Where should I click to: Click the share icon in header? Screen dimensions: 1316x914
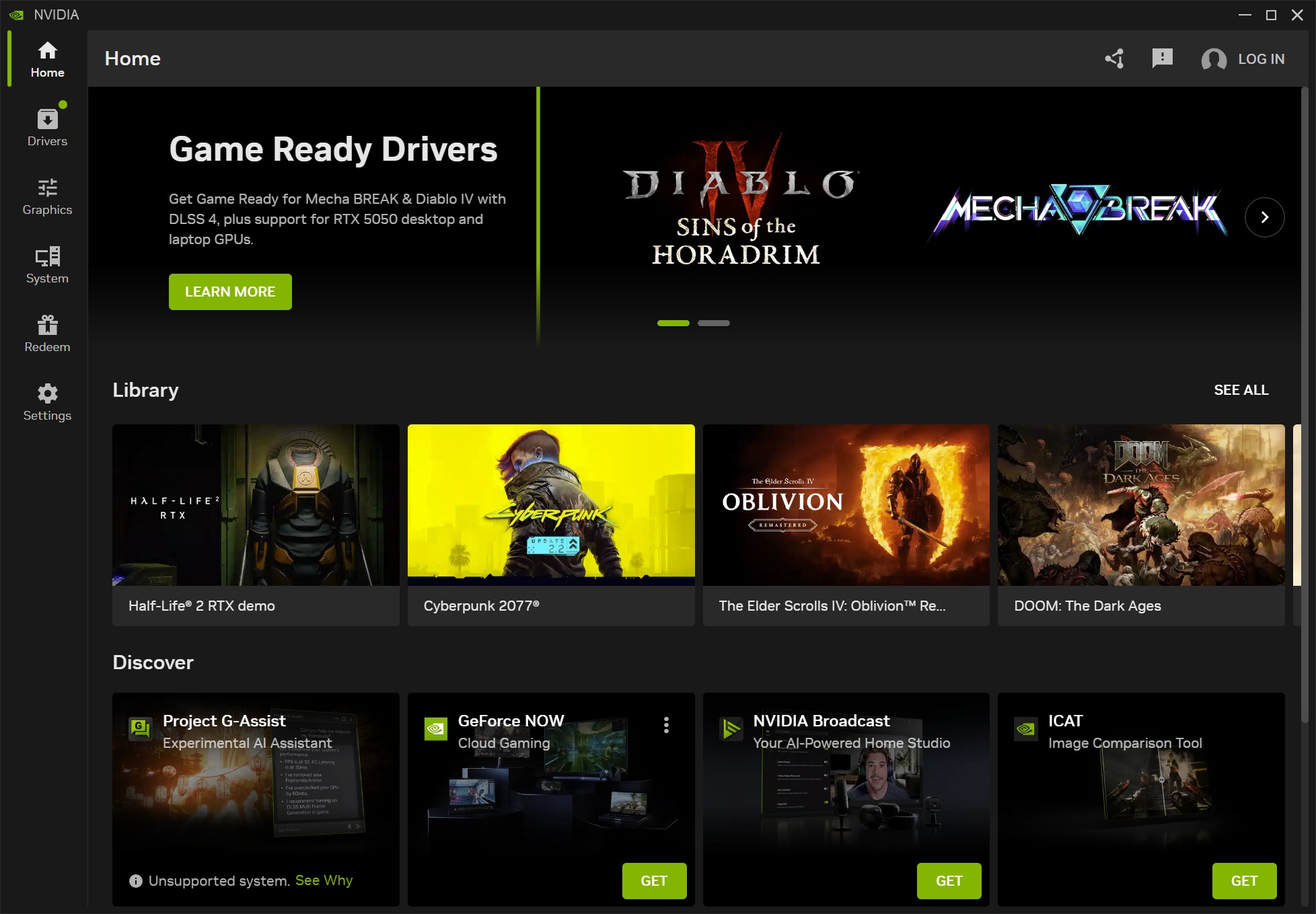[1115, 59]
